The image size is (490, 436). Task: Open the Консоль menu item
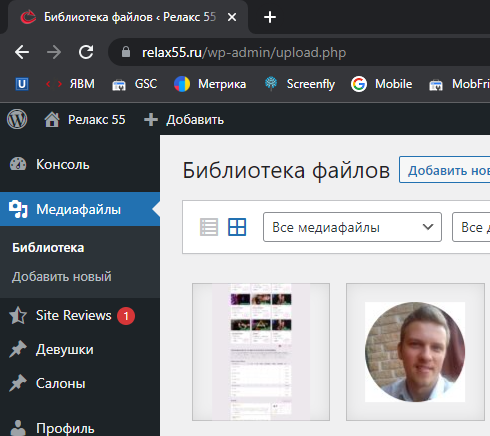(80, 164)
